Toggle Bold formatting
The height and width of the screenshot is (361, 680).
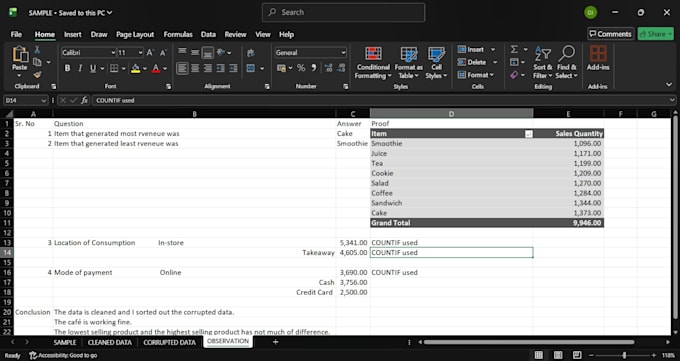(x=67, y=68)
